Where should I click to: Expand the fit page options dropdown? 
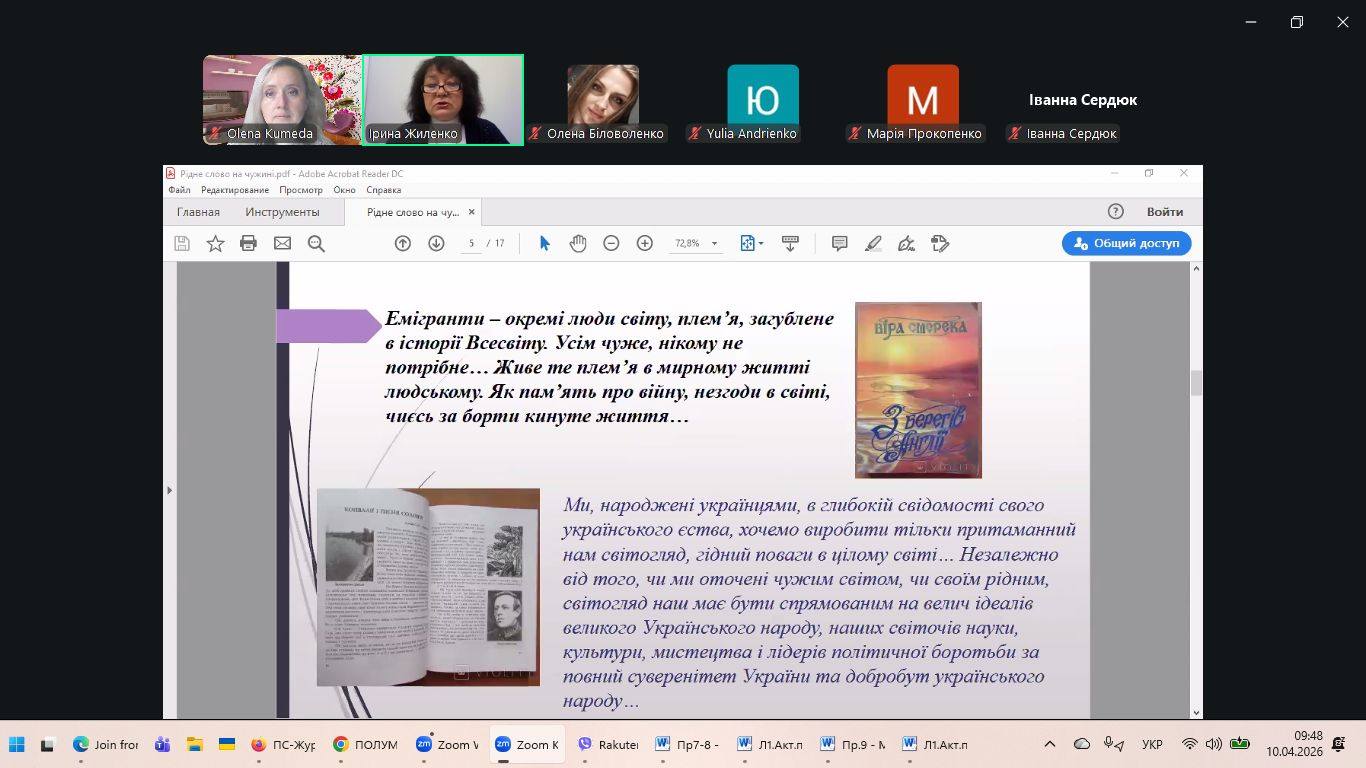click(x=761, y=243)
